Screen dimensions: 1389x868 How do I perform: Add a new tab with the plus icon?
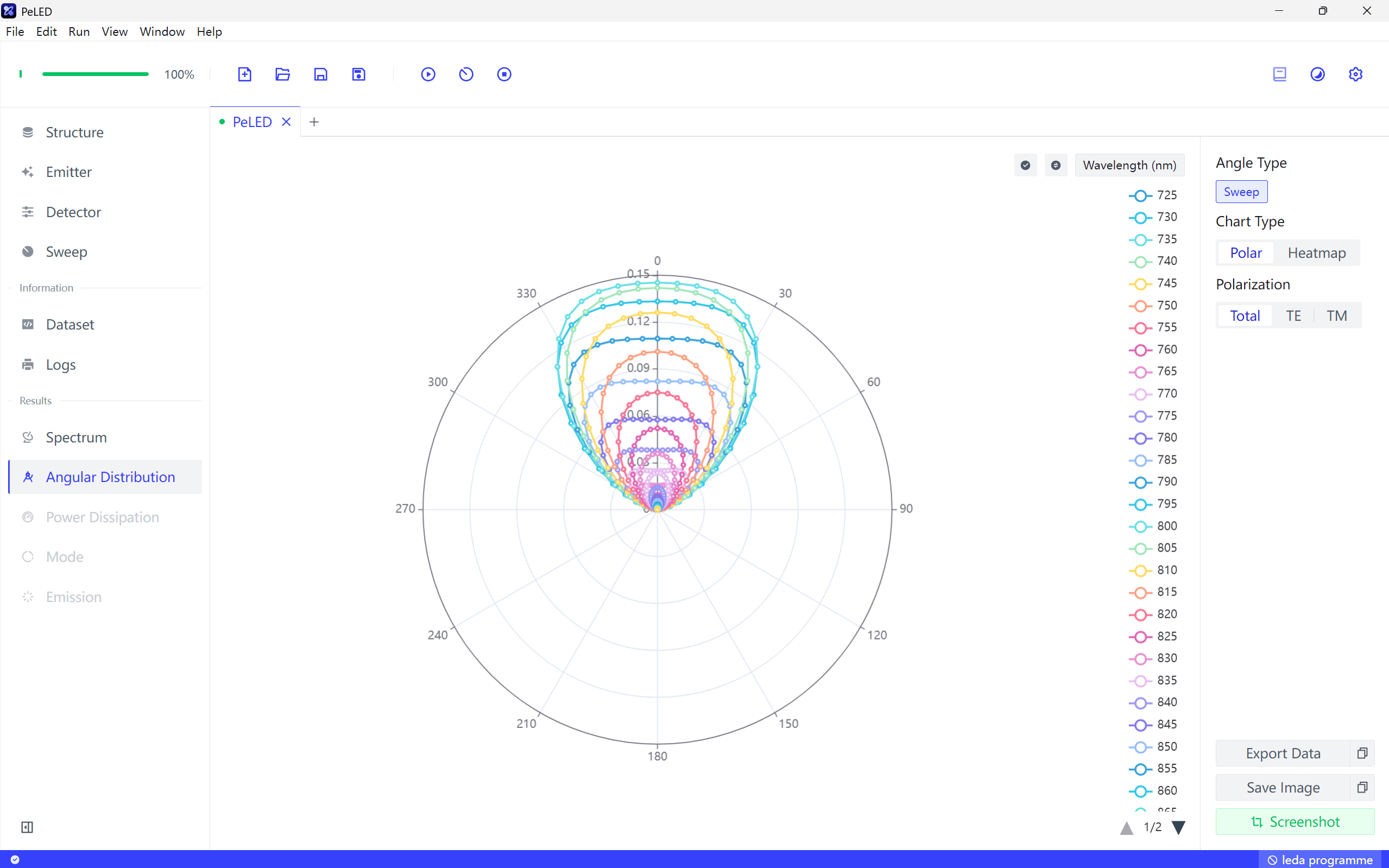point(314,122)
